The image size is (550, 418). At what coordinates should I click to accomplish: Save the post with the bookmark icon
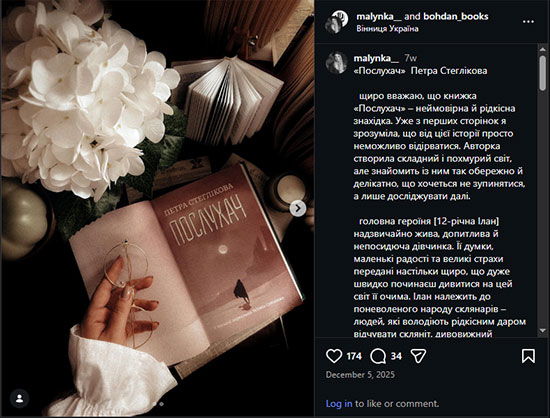click(x=528, y=356)
